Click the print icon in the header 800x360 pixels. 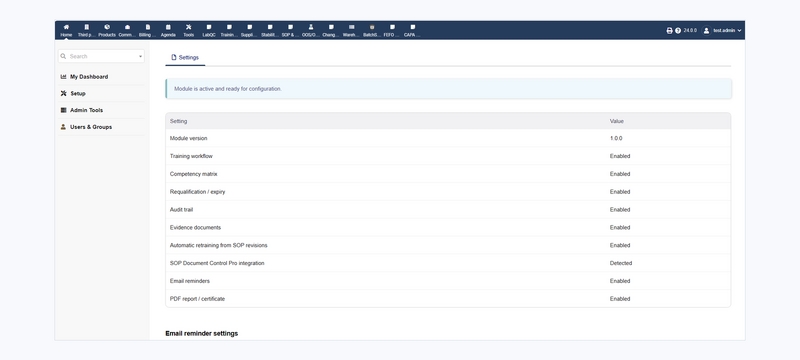tap(669, 31)
